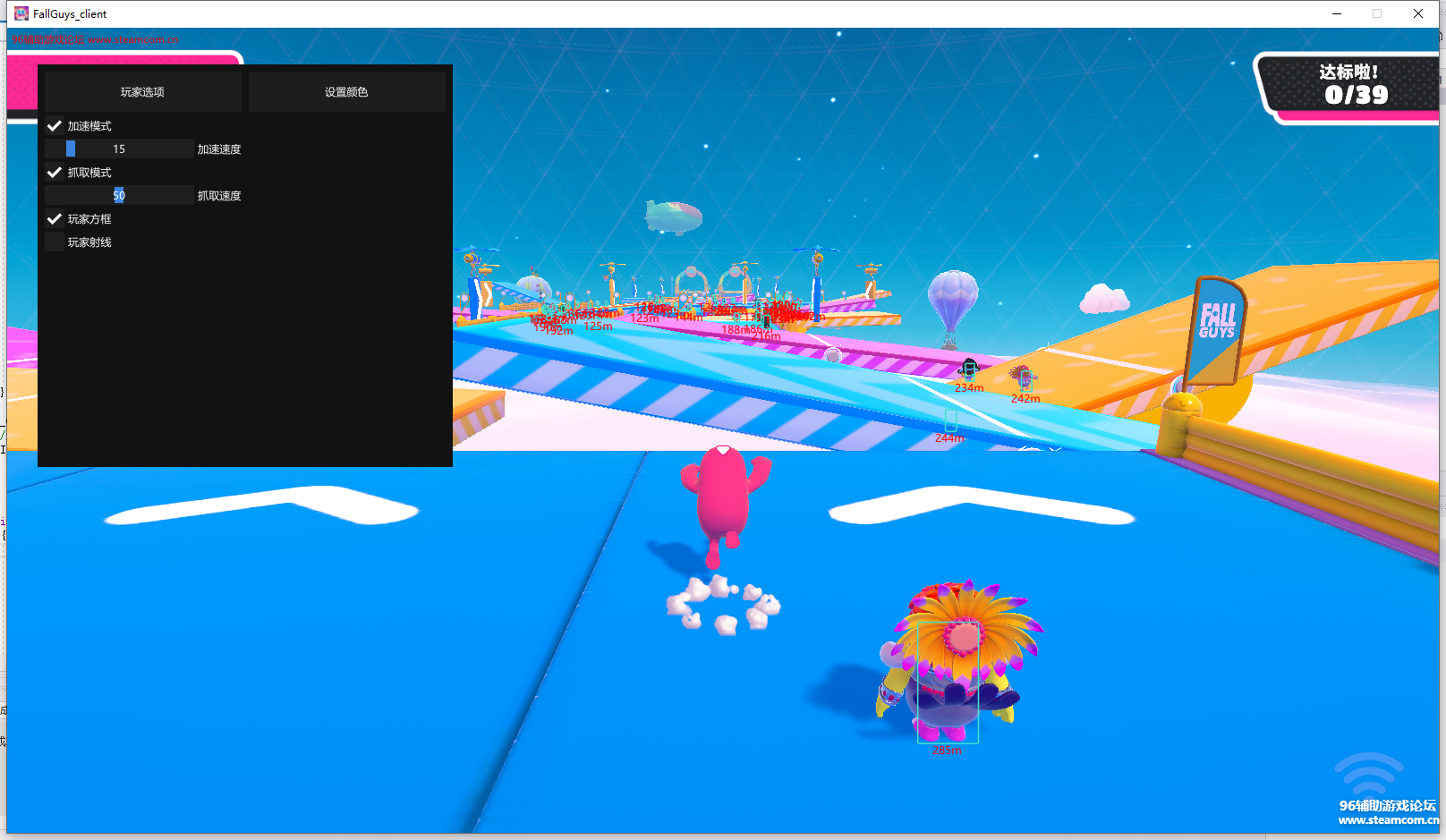Open the 玩家选项 tab

pos(143,92)
